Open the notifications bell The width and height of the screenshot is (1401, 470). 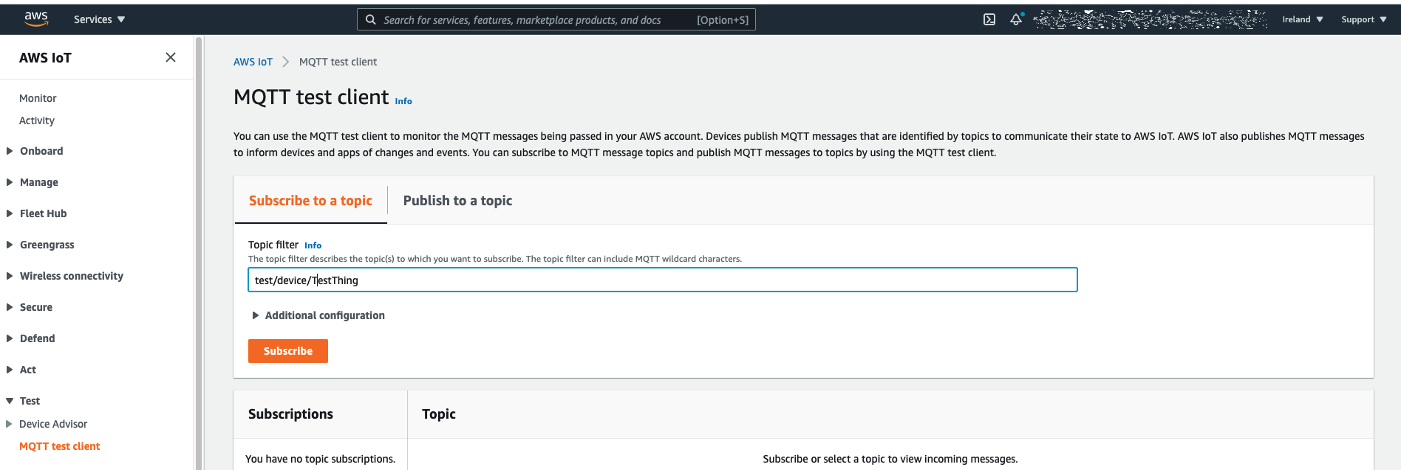pyautogui.click(x=1017, y=19)
